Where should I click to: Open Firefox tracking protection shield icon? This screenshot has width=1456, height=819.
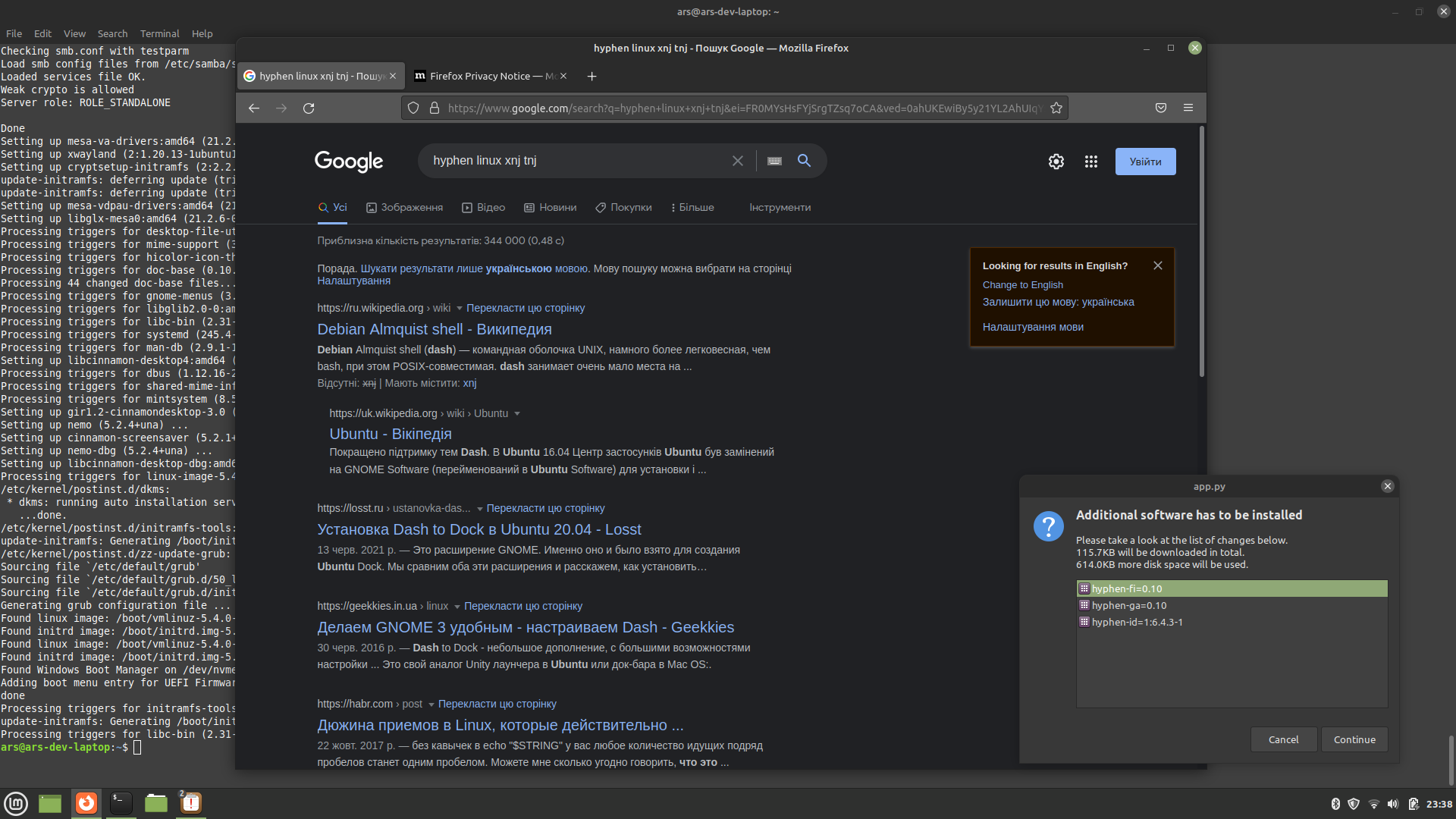pyautogui.click(x=413, y=108)
